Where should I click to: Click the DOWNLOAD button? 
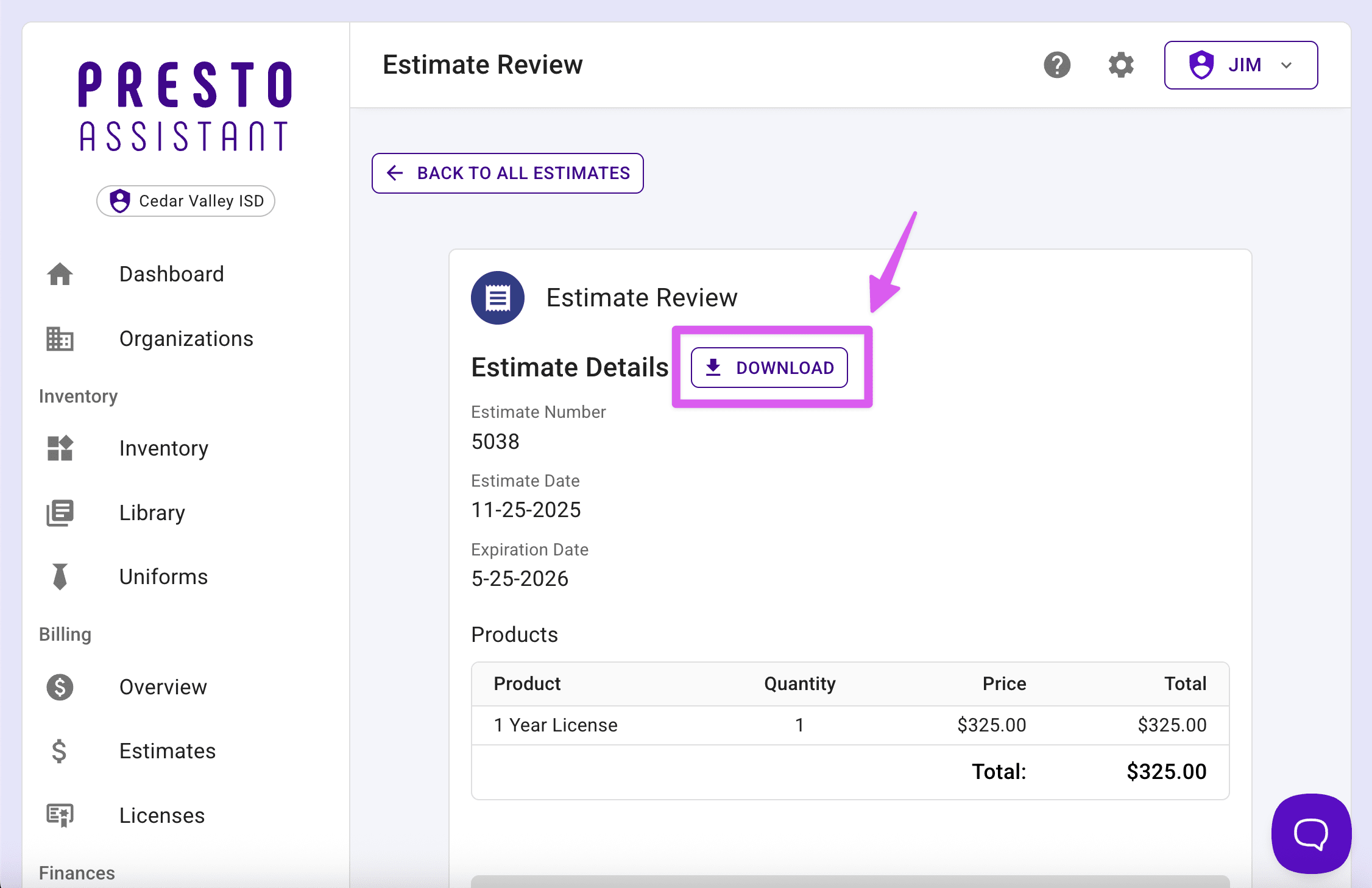tap(769, 367)
